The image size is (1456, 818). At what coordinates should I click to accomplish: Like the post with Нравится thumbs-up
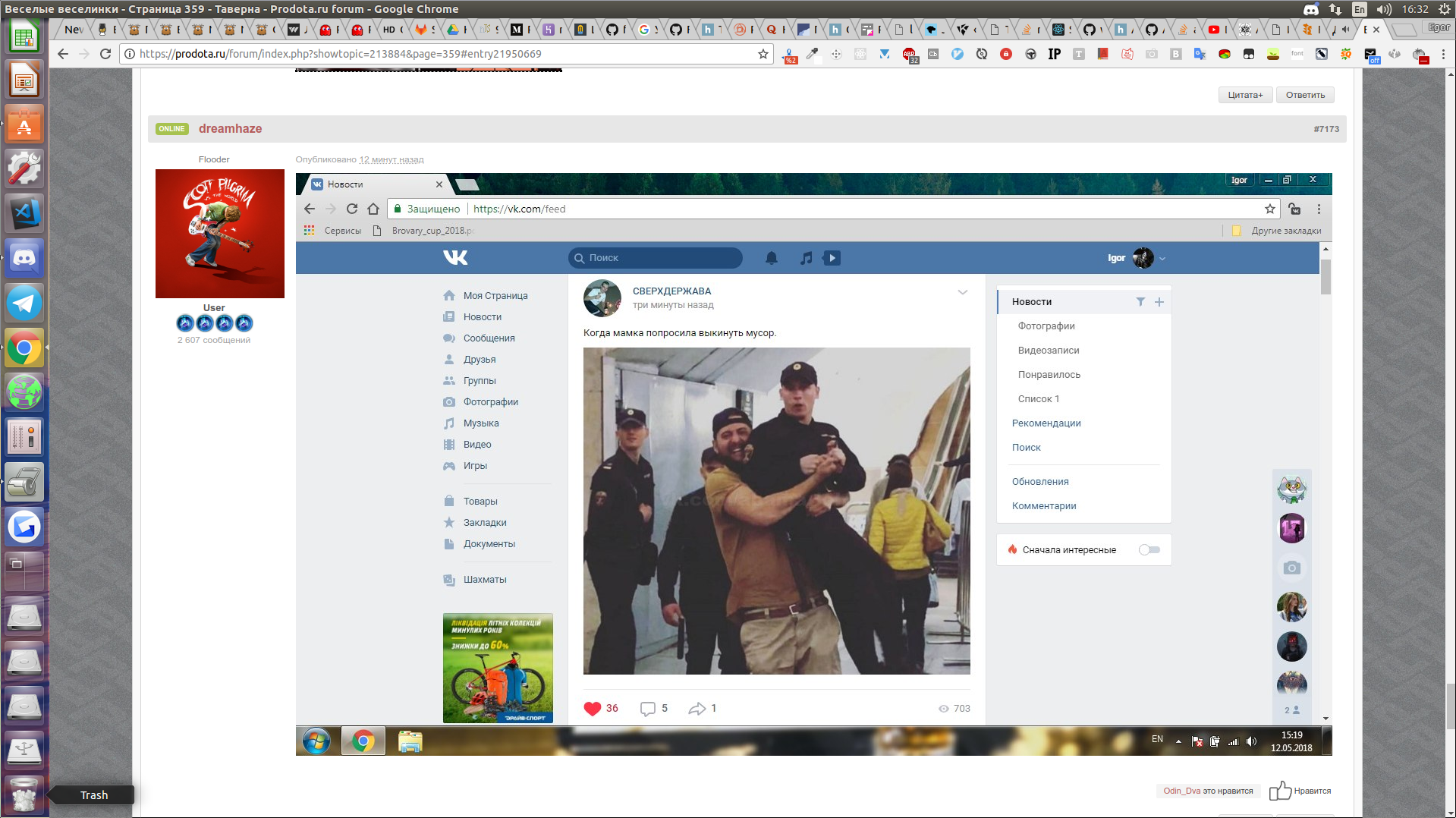coord(1300,791)
